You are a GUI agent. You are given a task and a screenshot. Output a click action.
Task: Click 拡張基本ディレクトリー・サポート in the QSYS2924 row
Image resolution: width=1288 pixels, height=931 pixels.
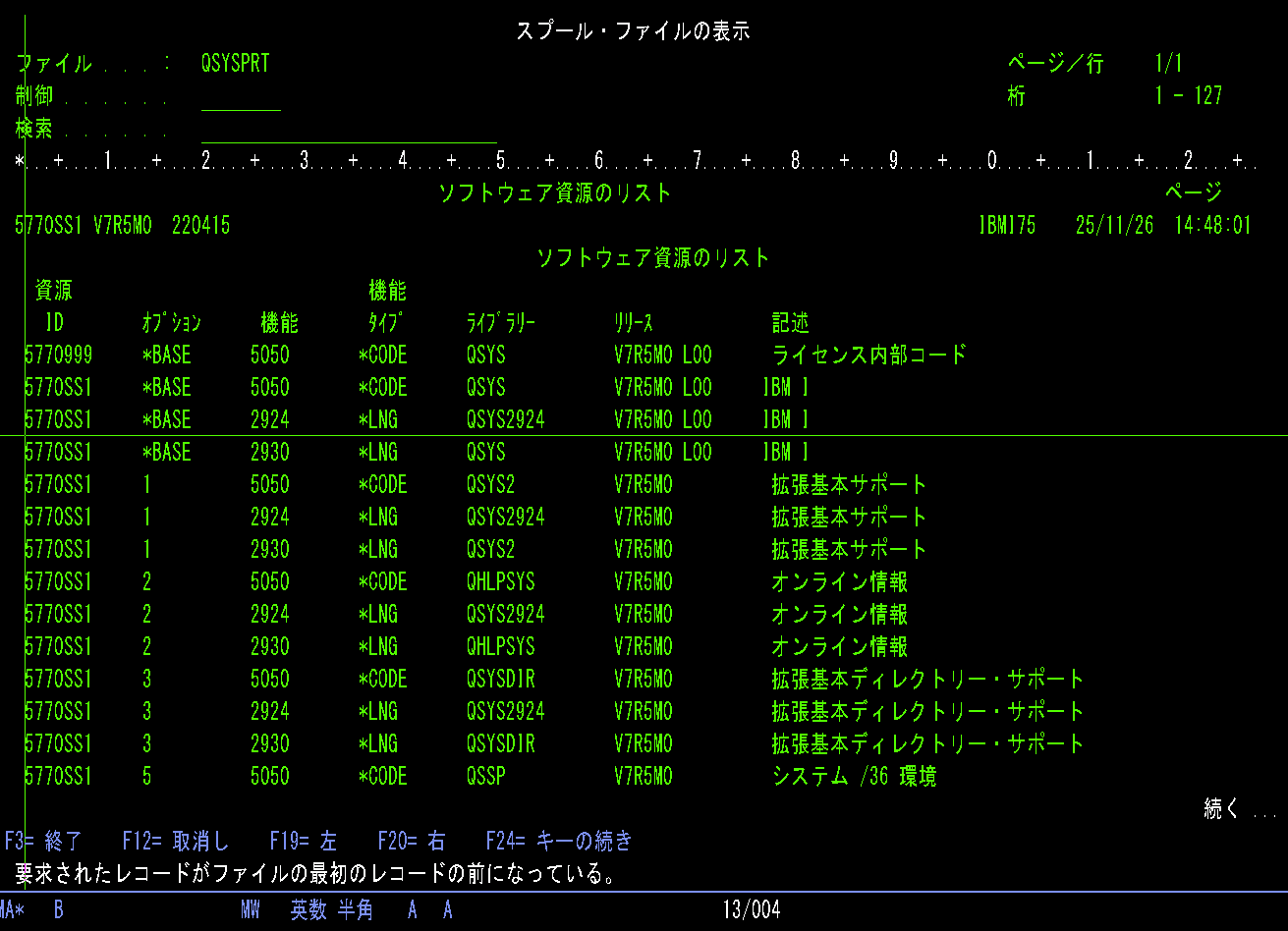click(928, 712)
